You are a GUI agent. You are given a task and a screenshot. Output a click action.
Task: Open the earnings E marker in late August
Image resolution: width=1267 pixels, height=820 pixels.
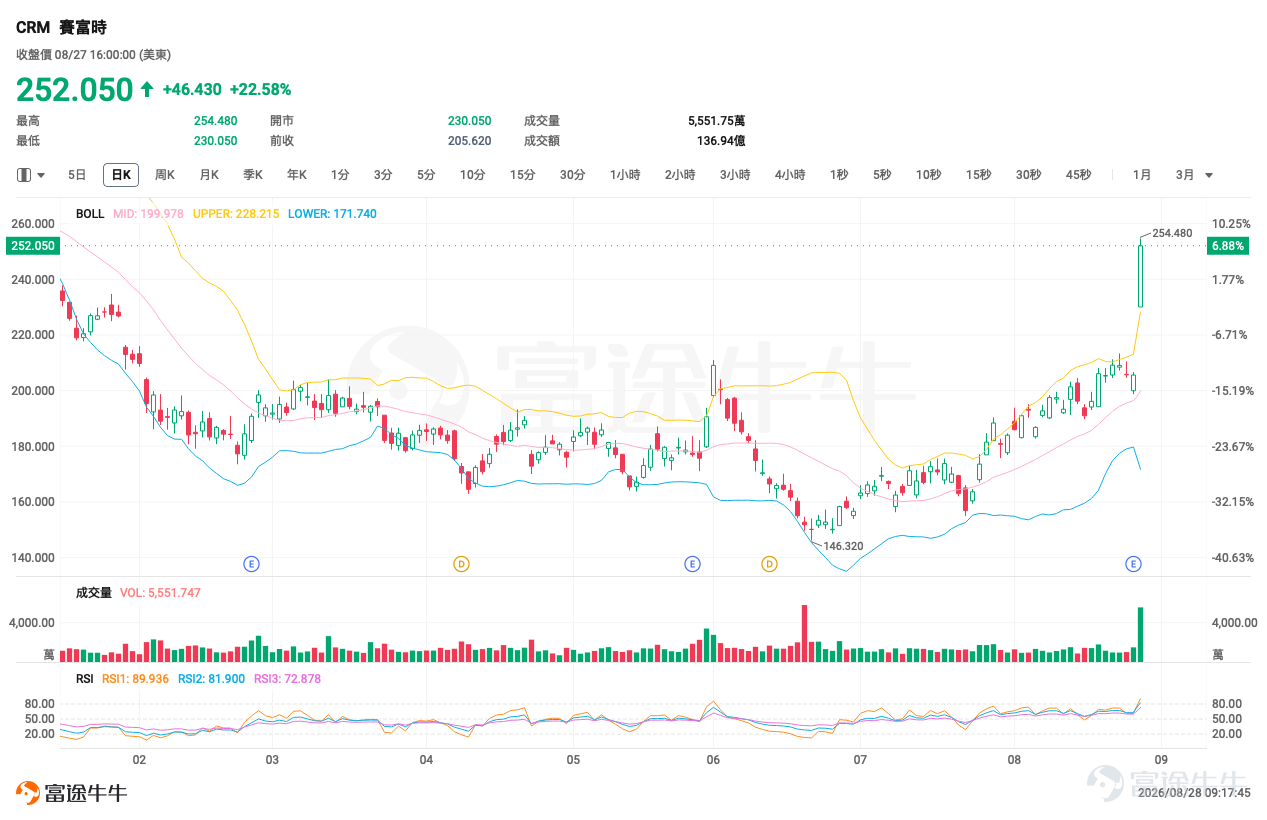point(1133,564)
